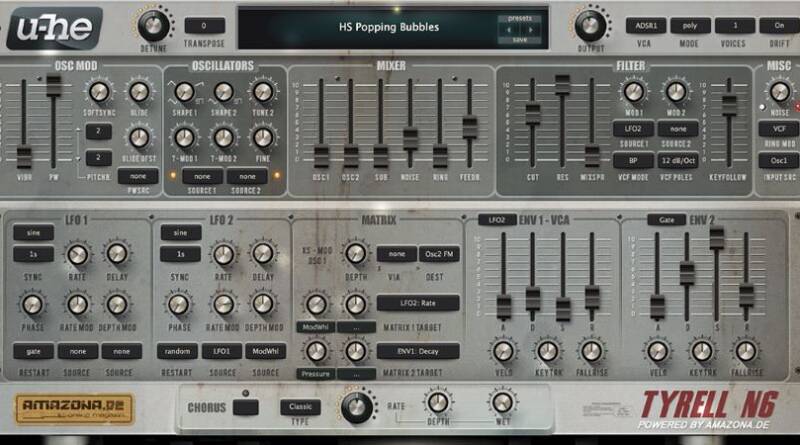The width and height of the screenshot is (800, 445).
Task: Click the filter Mod 1 knob
Action: [x=634, y=92]
